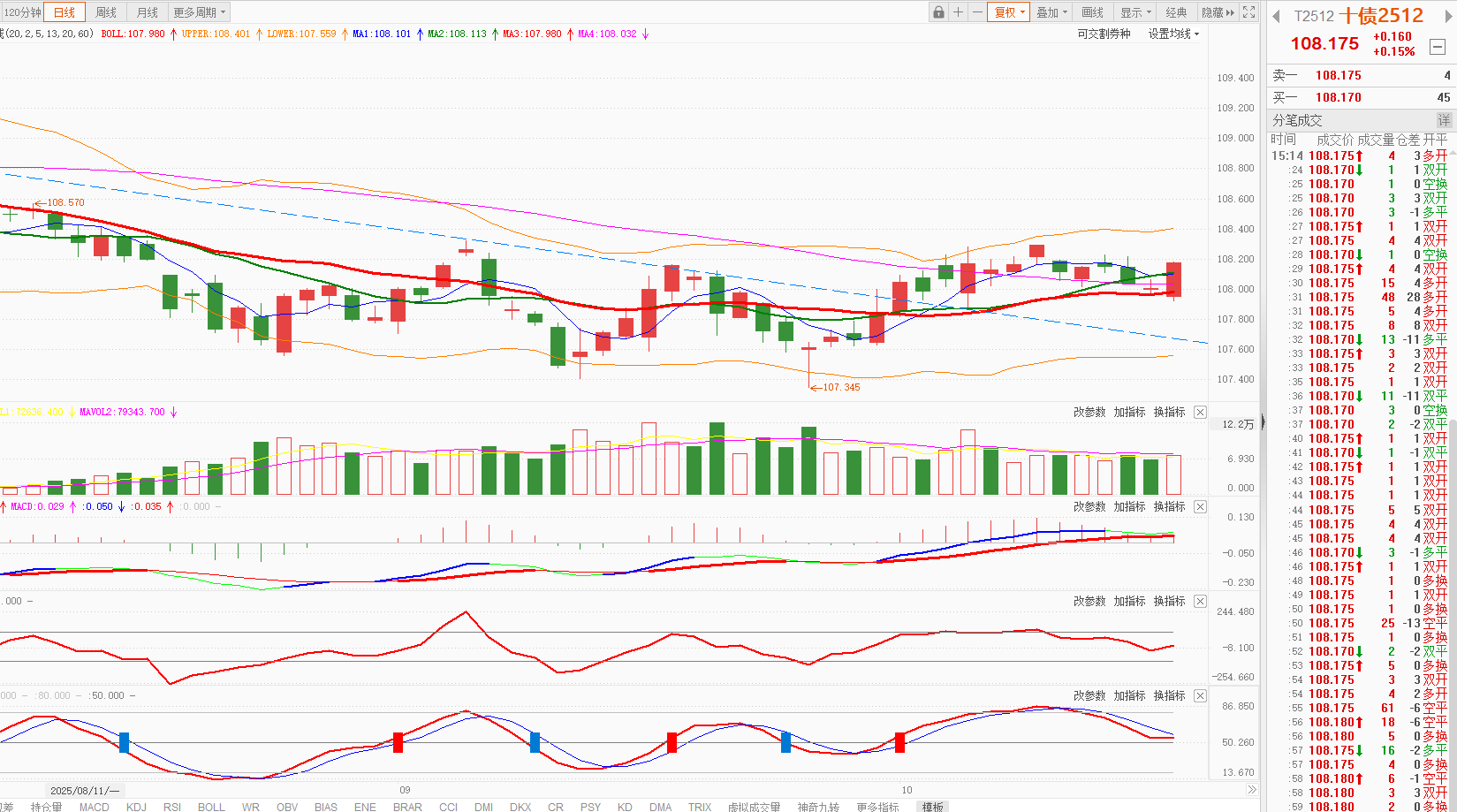Click 换指标 in the MACD pane
The height and width of the screenshot is (812, 1457).
click(x=1169, y=507)
